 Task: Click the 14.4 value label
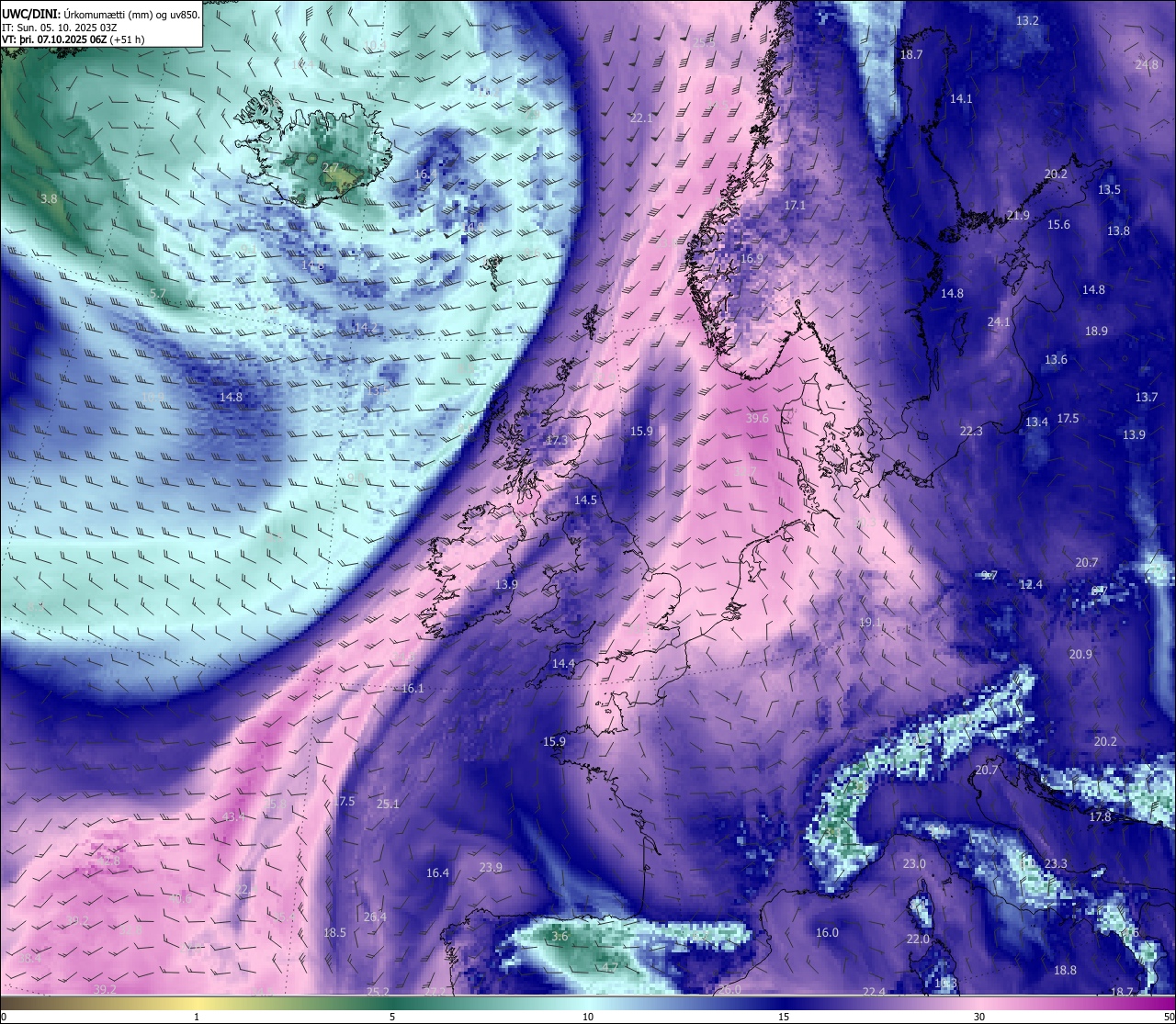[x=563, y=663]
